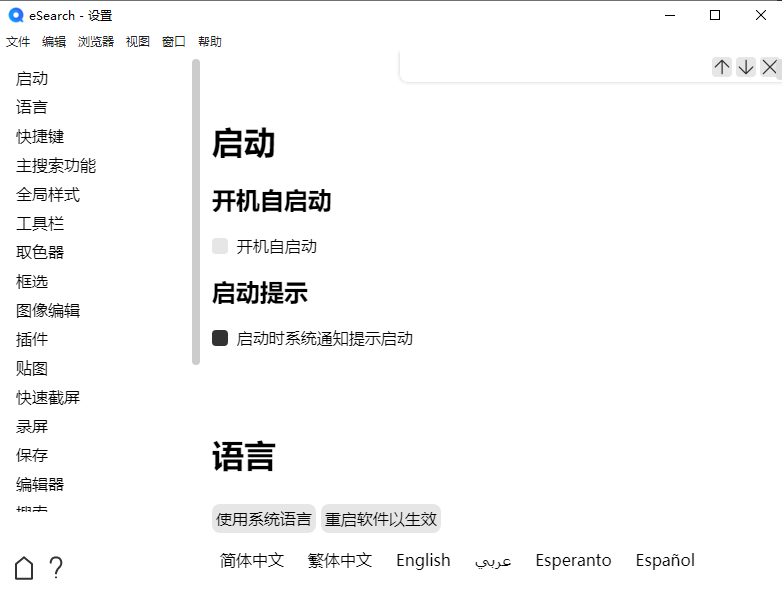The image size is (782, 589).
Task: Open the 浏览器 menu
Action: click(x=96, y=41)
